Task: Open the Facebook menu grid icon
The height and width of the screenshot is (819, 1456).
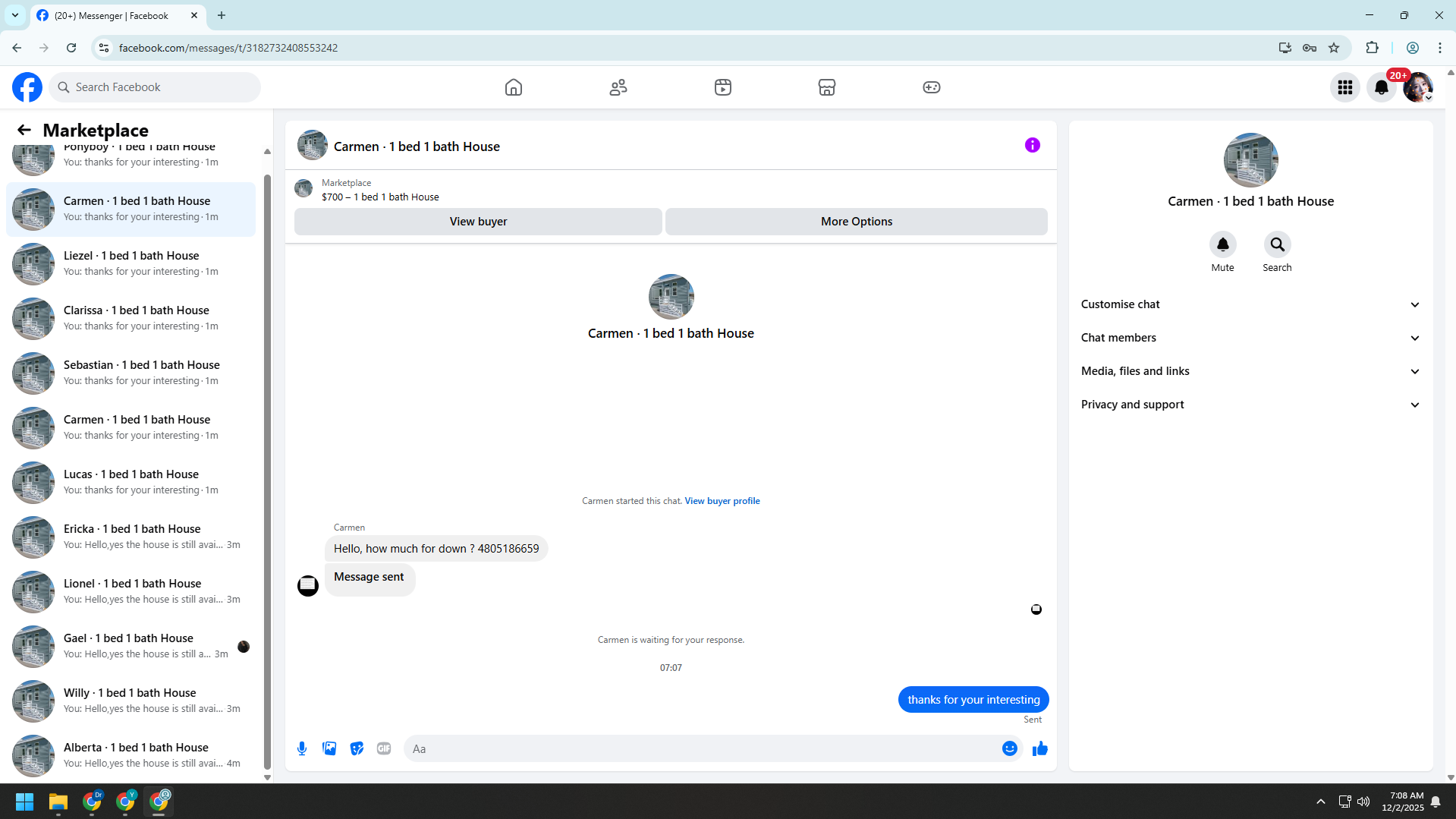Action: point(1345,87)
